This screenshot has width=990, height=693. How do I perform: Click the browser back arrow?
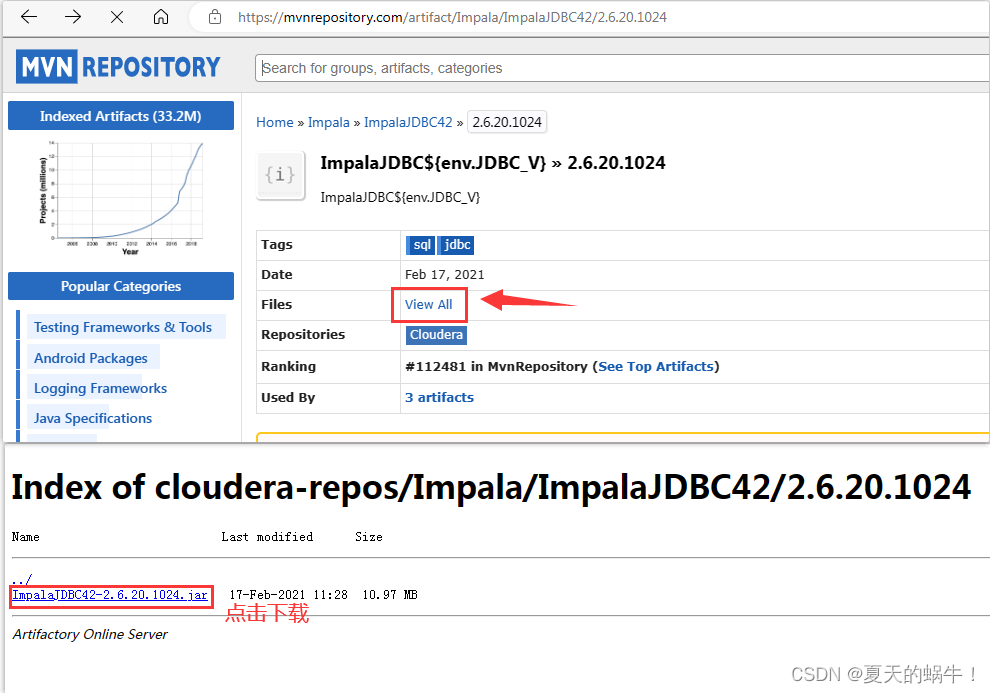coord(29,17)
